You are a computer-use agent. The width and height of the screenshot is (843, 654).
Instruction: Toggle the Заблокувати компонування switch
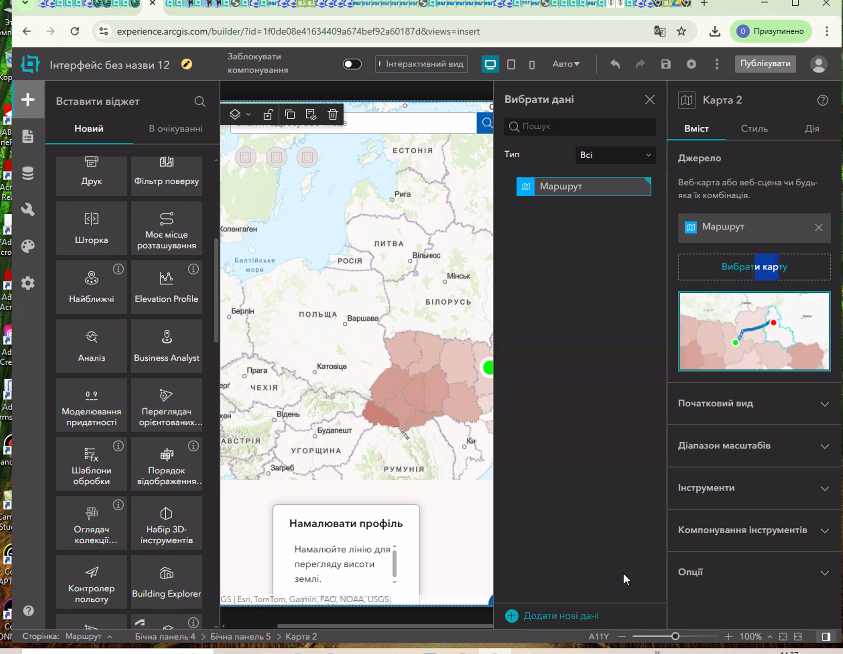point(352,64)
